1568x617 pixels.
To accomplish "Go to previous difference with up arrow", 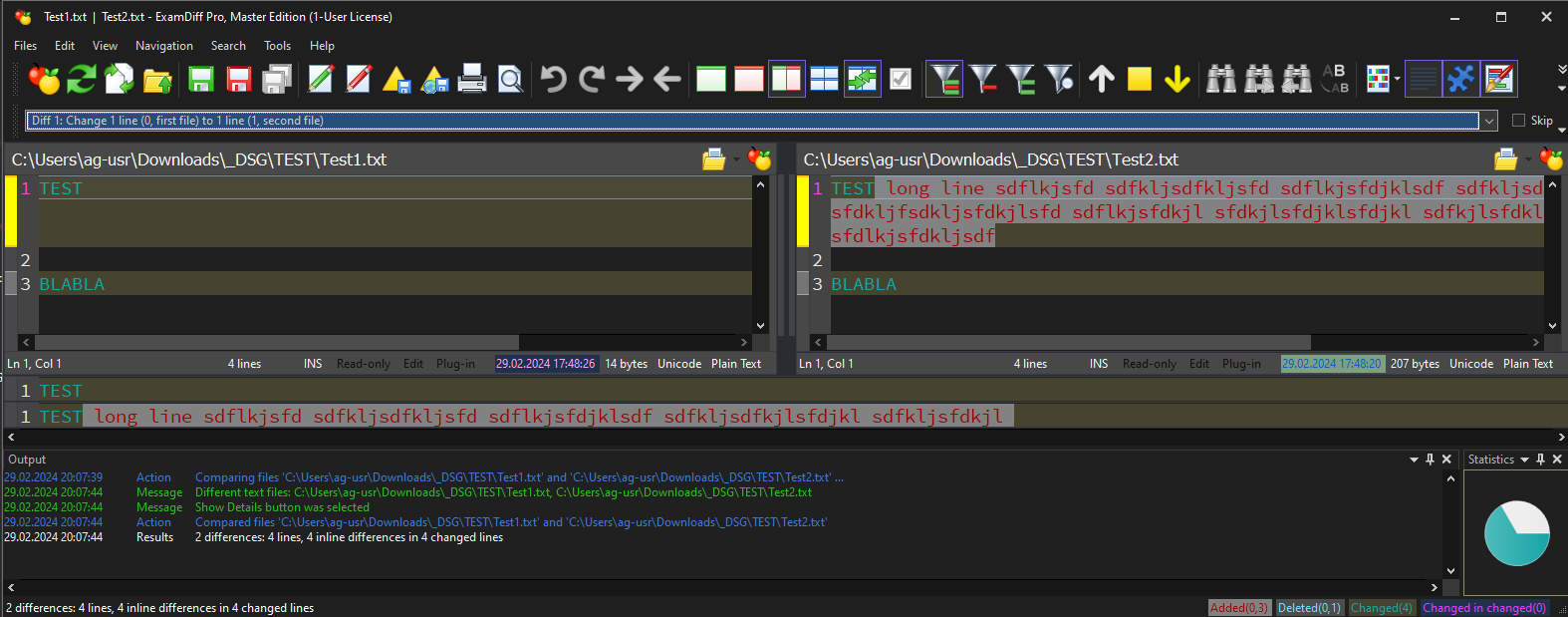I will (1102, 79).
